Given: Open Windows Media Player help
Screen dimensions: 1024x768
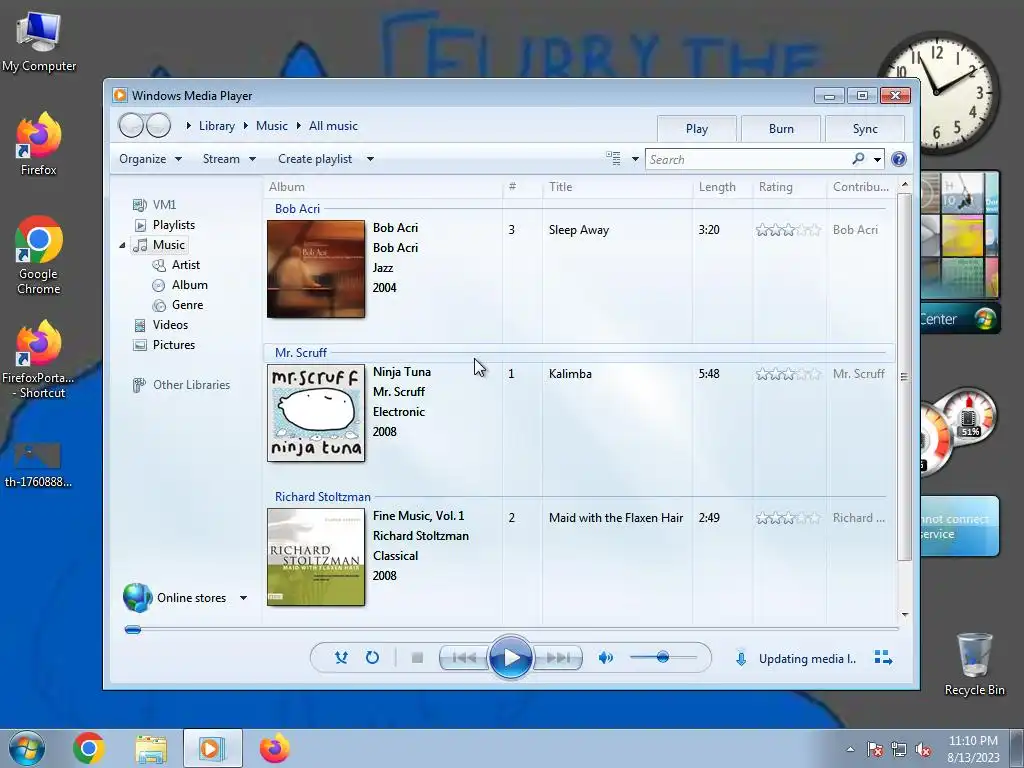Looking at the screenshot, I should click(x=899, y=159).
